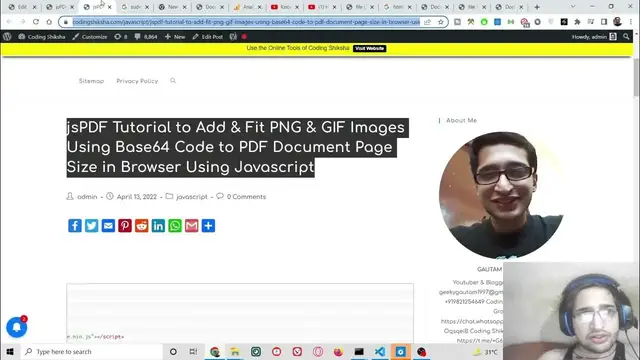Open the WordPress logo menu in admin bar
The width and height of the screenshot is (640, 360).
point(7,37)
